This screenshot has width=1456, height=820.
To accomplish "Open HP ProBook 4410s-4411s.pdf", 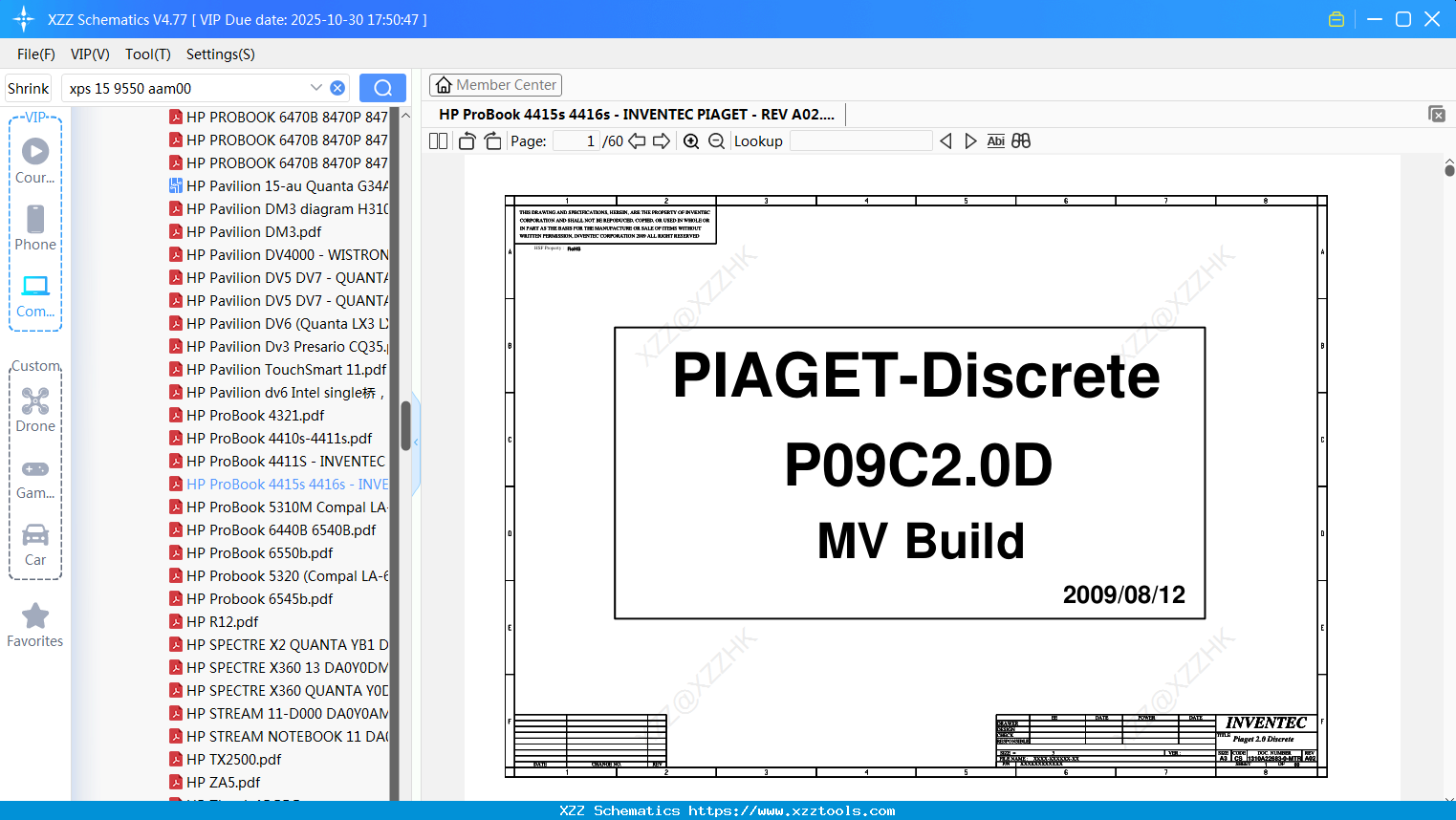I will 272,439.
